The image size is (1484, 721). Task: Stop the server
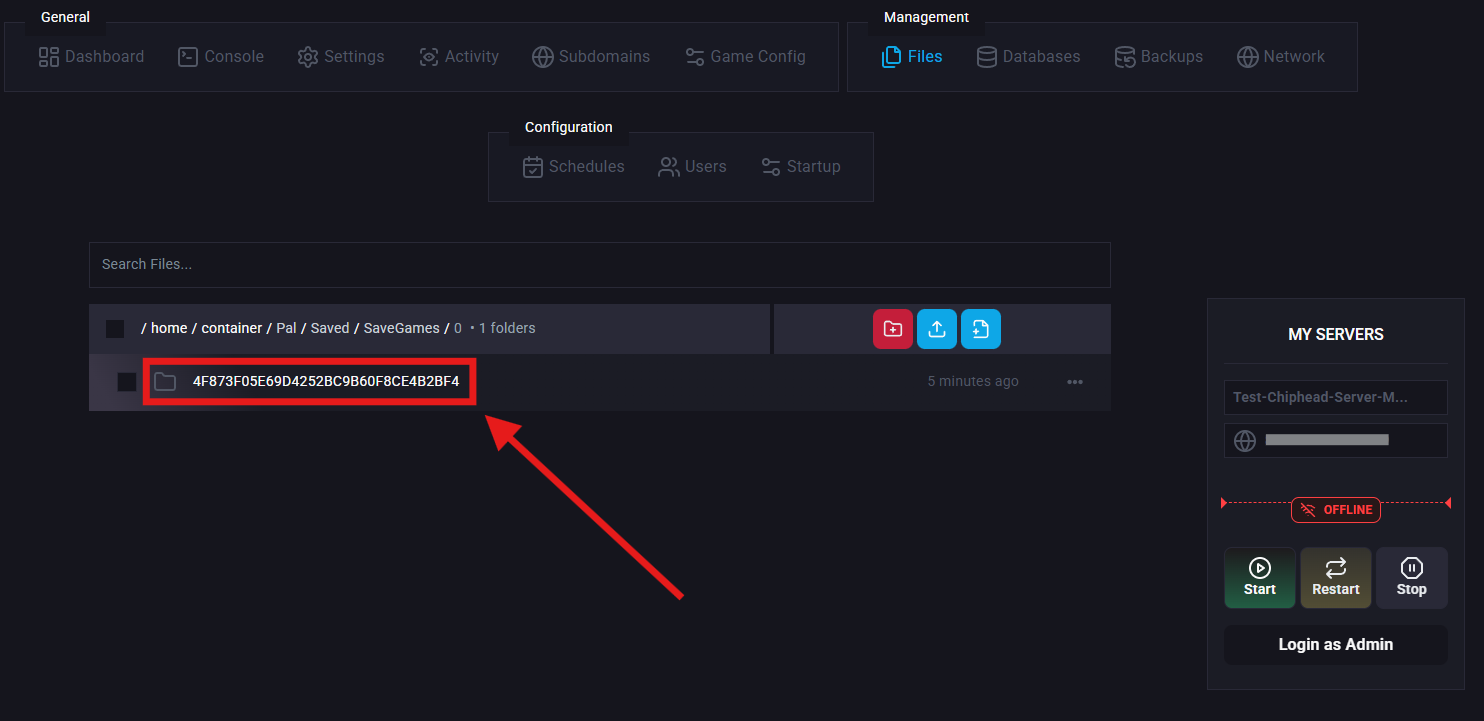1412,578
